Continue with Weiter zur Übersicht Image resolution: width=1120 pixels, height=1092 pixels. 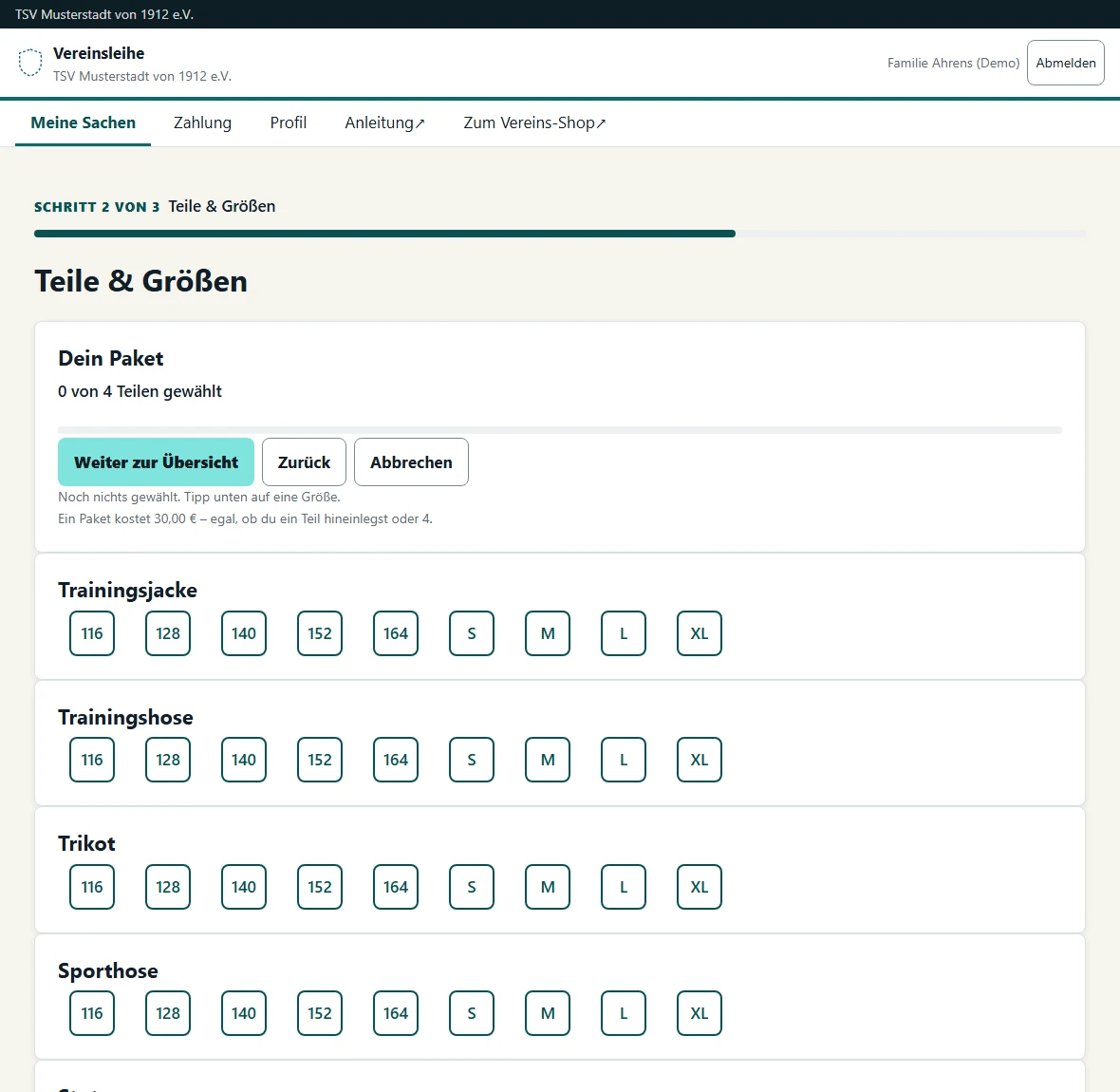coord(156,461)
